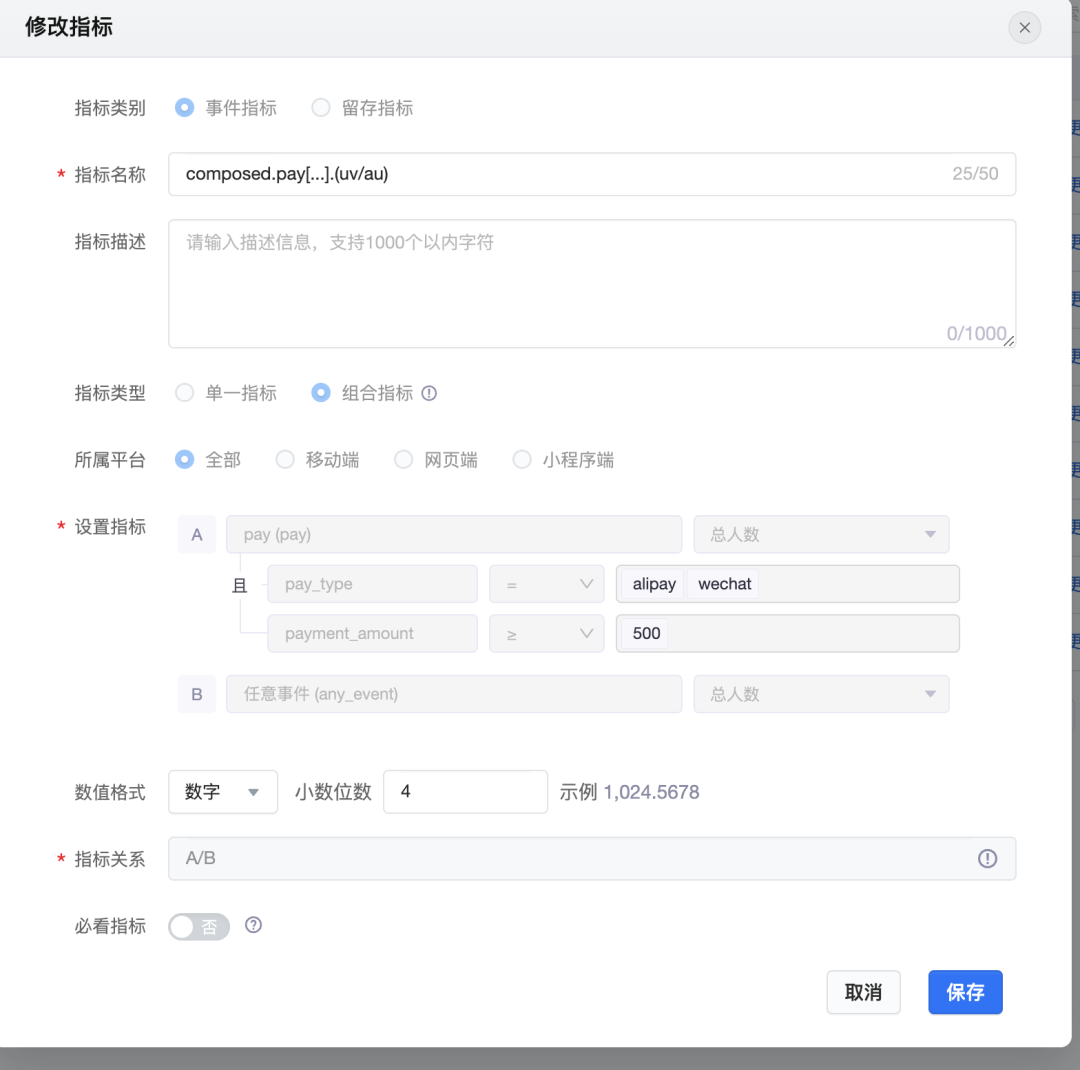Screen dimensions: 1080x1070
Task: Select the 留存指标 radio button
Action: [x=321, y=108]
